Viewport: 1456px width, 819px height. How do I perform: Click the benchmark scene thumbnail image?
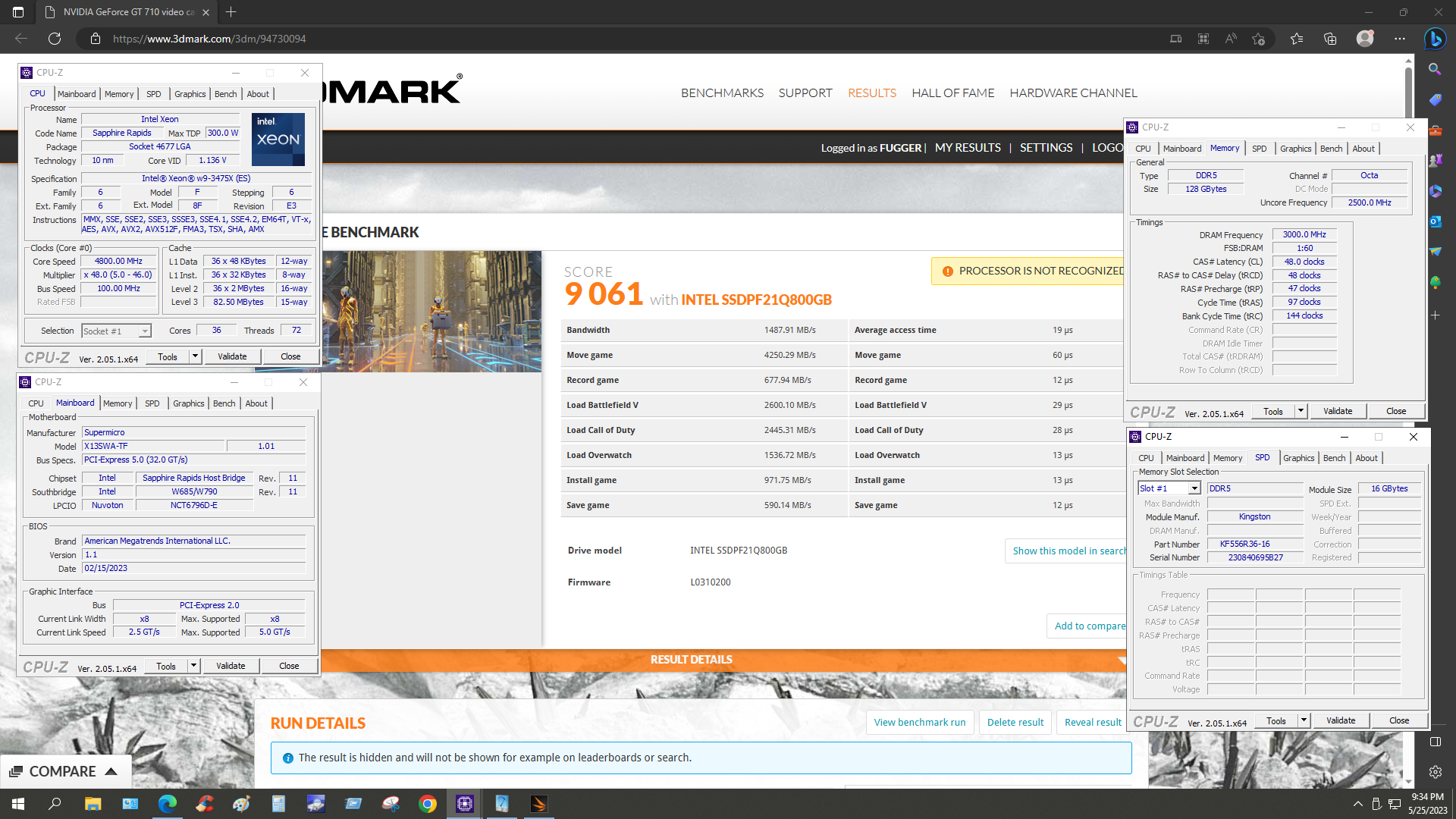(x=431, y=312)
